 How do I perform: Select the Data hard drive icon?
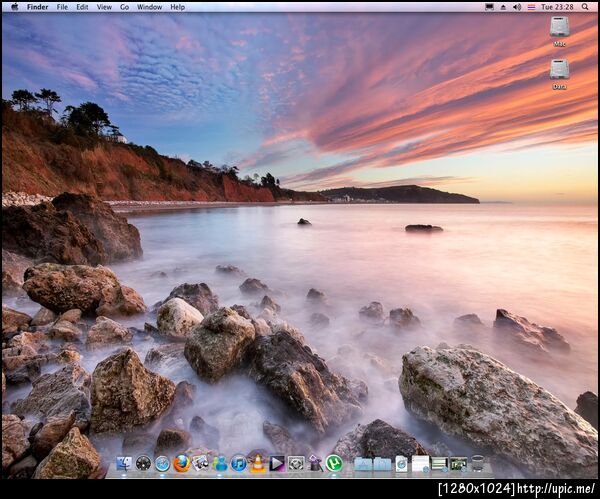559,70
